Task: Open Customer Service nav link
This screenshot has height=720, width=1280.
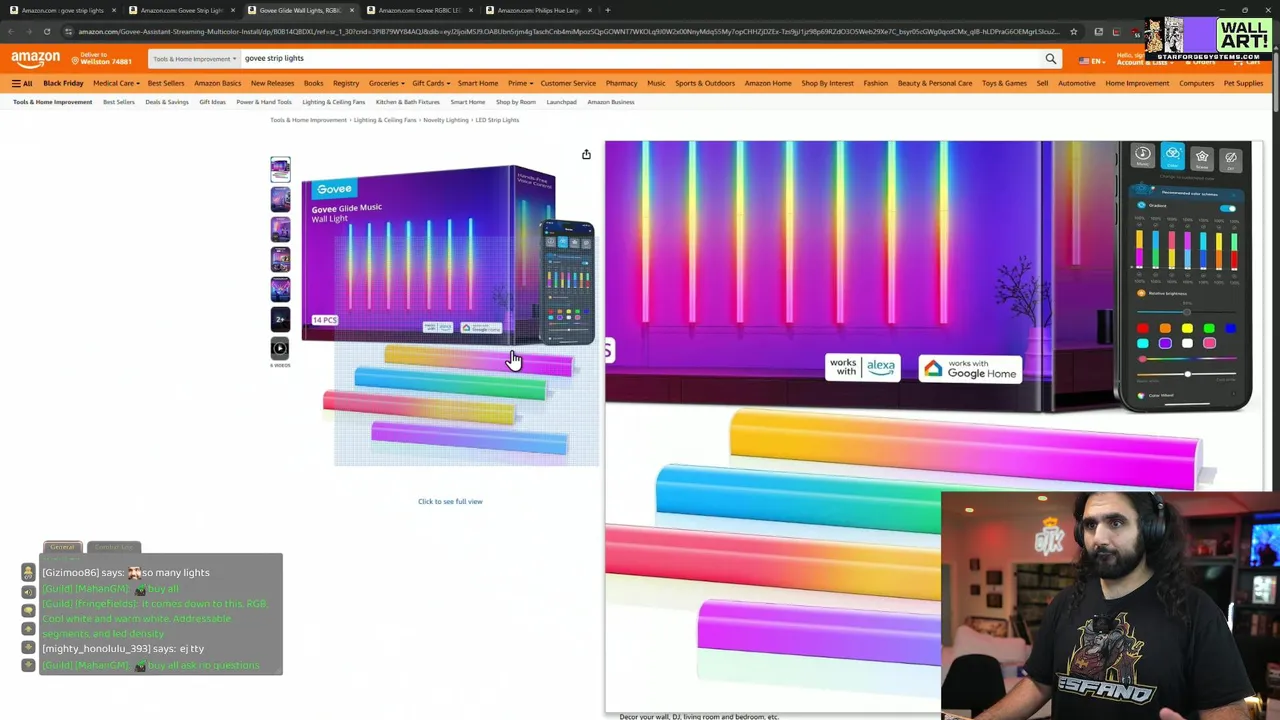Action: pyautogui.click(x=568, y=83)
